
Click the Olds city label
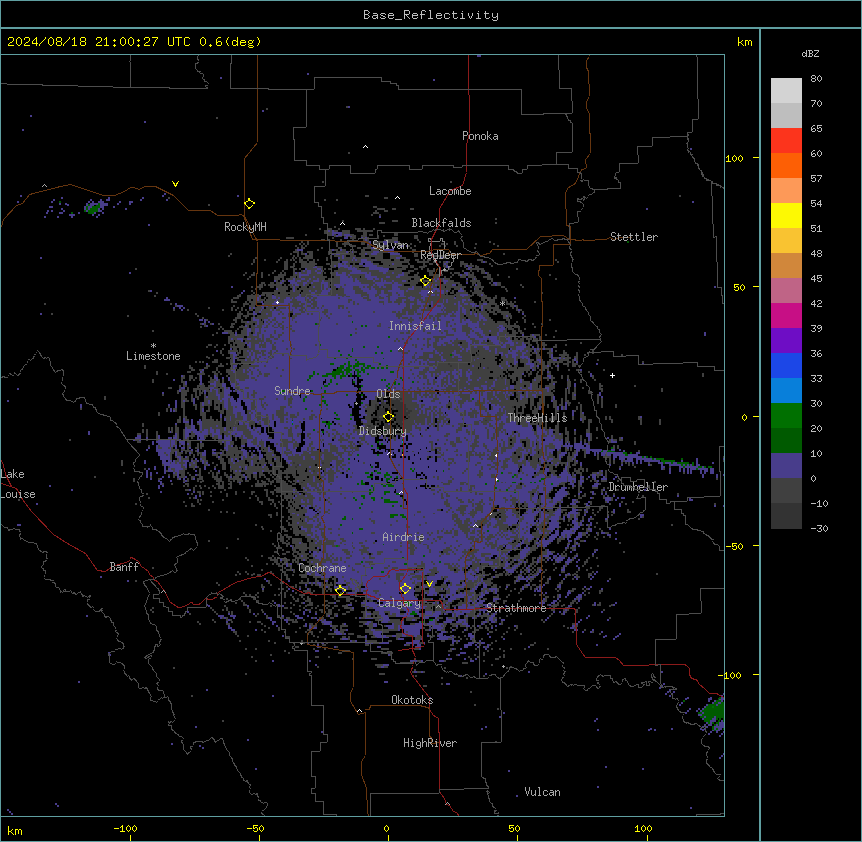point(388,394)
